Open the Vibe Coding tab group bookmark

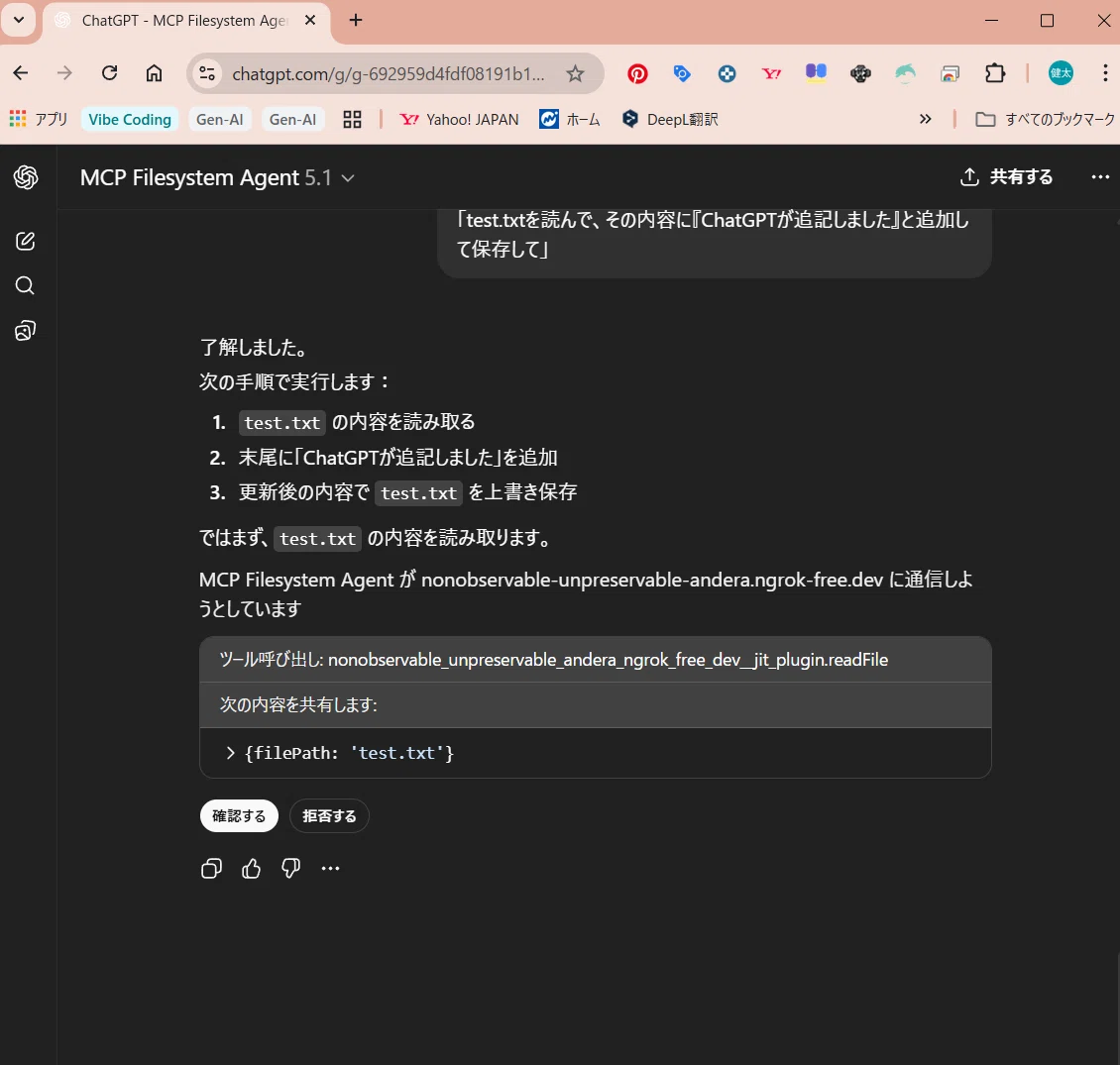tap(130, 119)
